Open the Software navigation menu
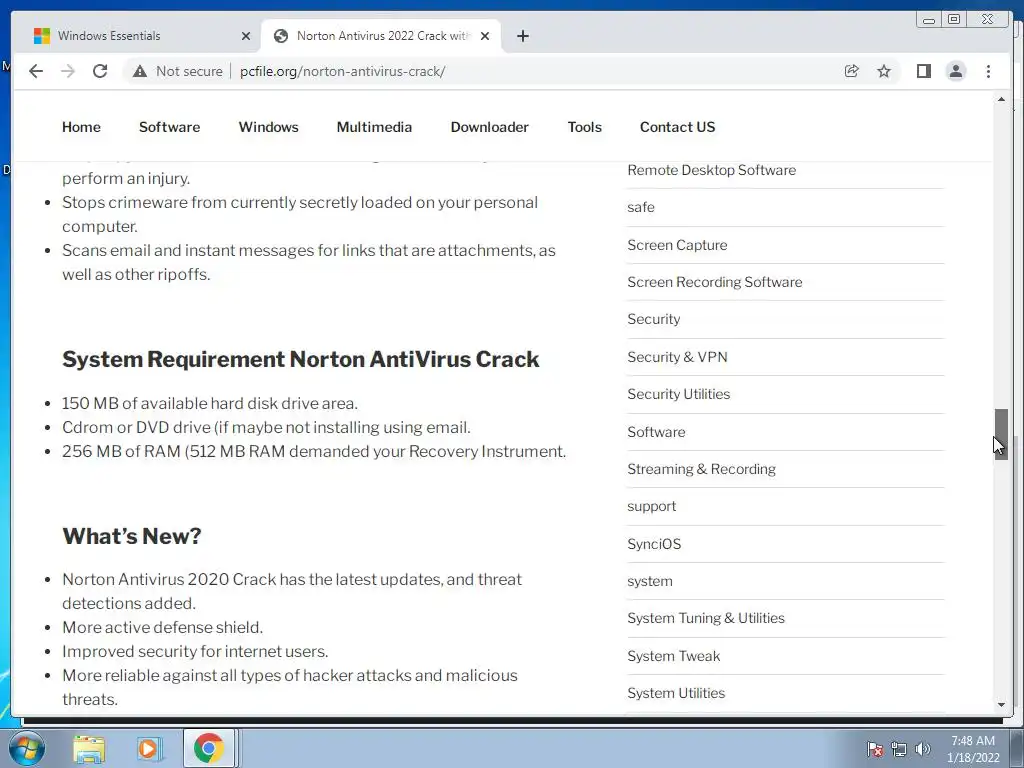This screenshot has height=768, width=1024. 169,127
